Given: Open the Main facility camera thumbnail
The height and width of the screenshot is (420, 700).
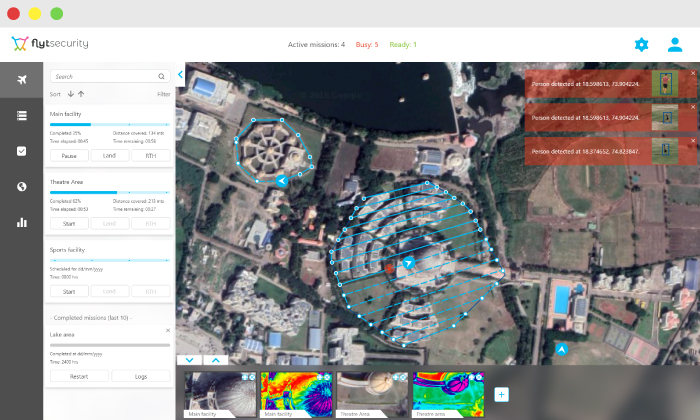Looking at the screenshot, I should click(x=221, y=395).
